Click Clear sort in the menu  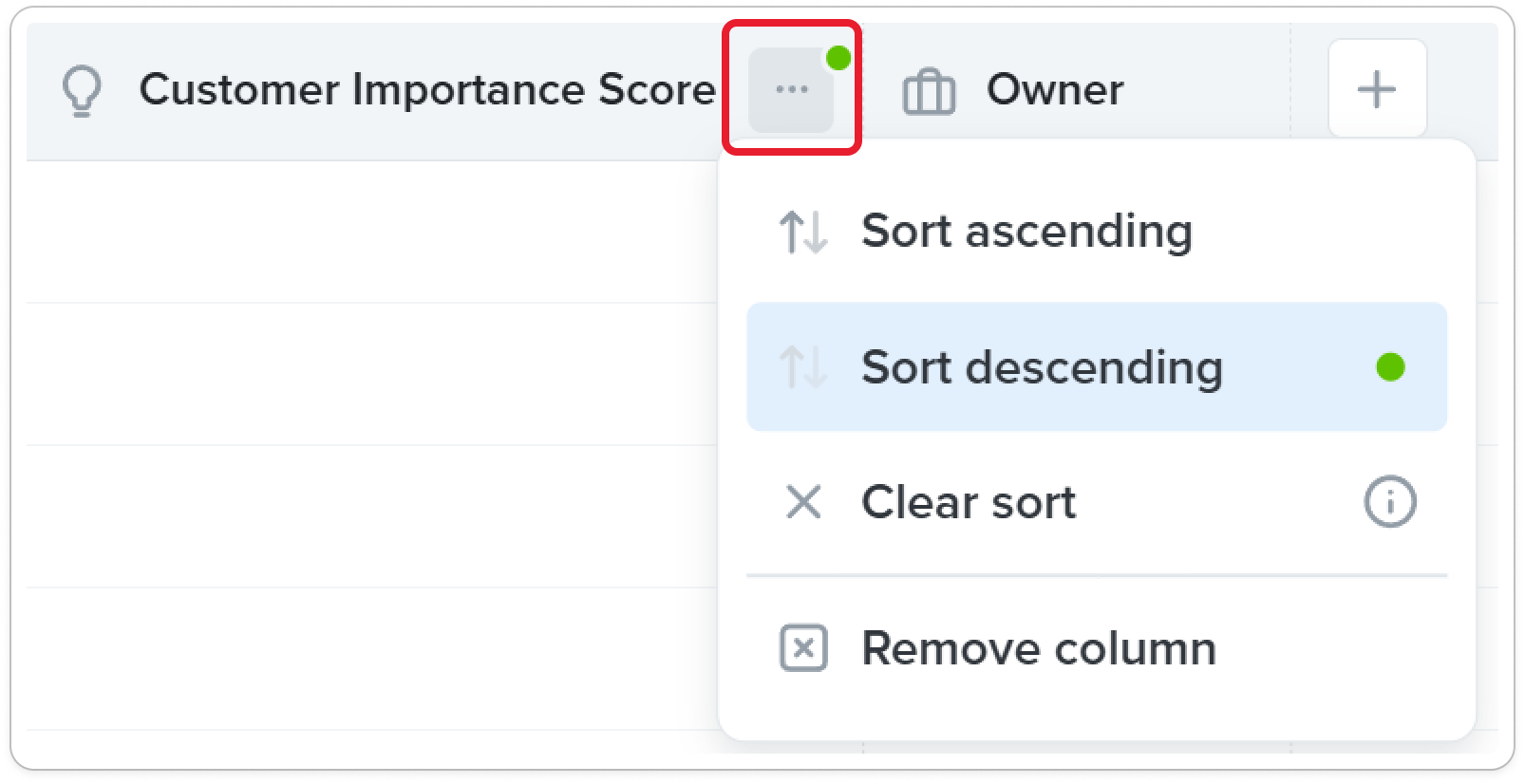point(1097,502)
